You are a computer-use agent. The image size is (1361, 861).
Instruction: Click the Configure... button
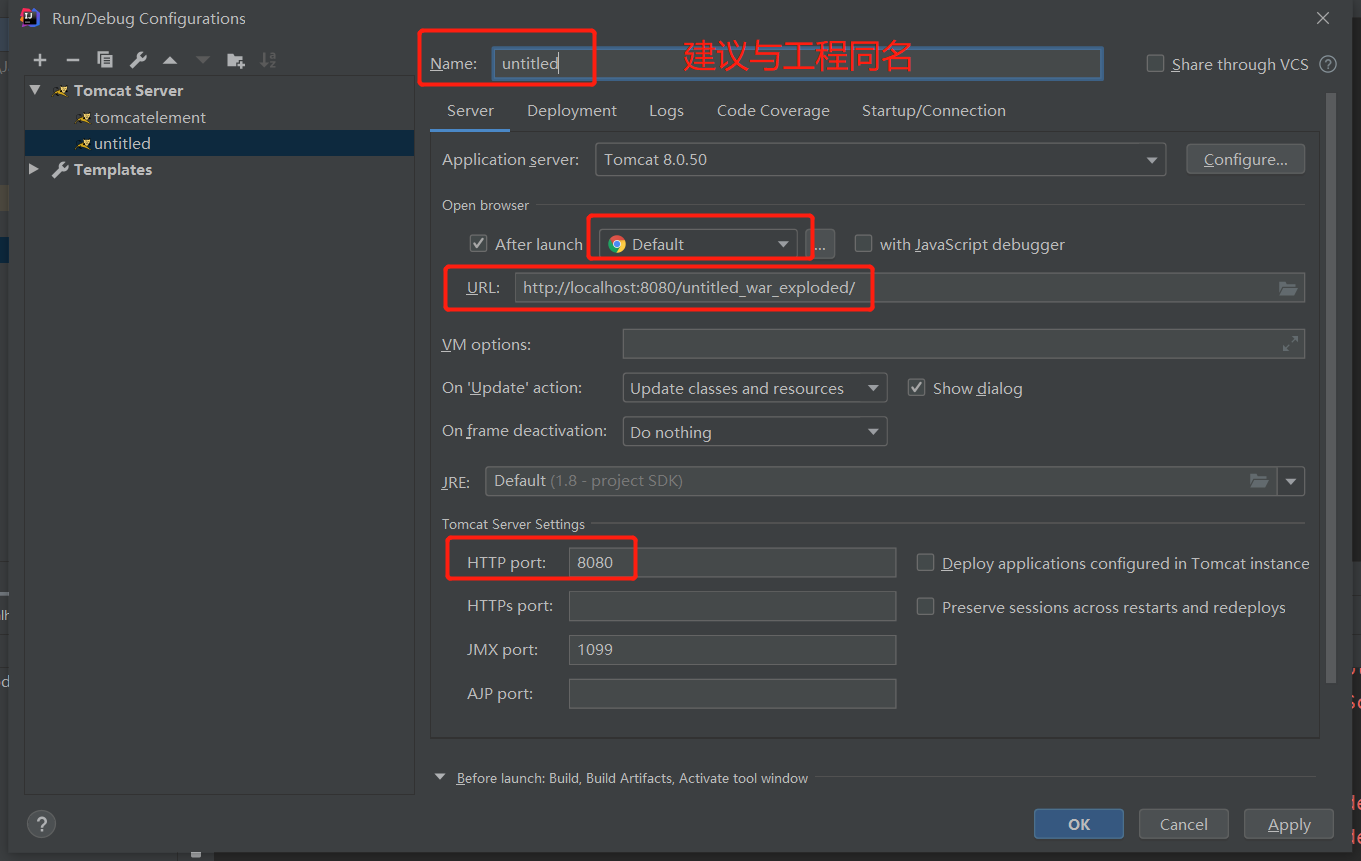pos(1245,160)
